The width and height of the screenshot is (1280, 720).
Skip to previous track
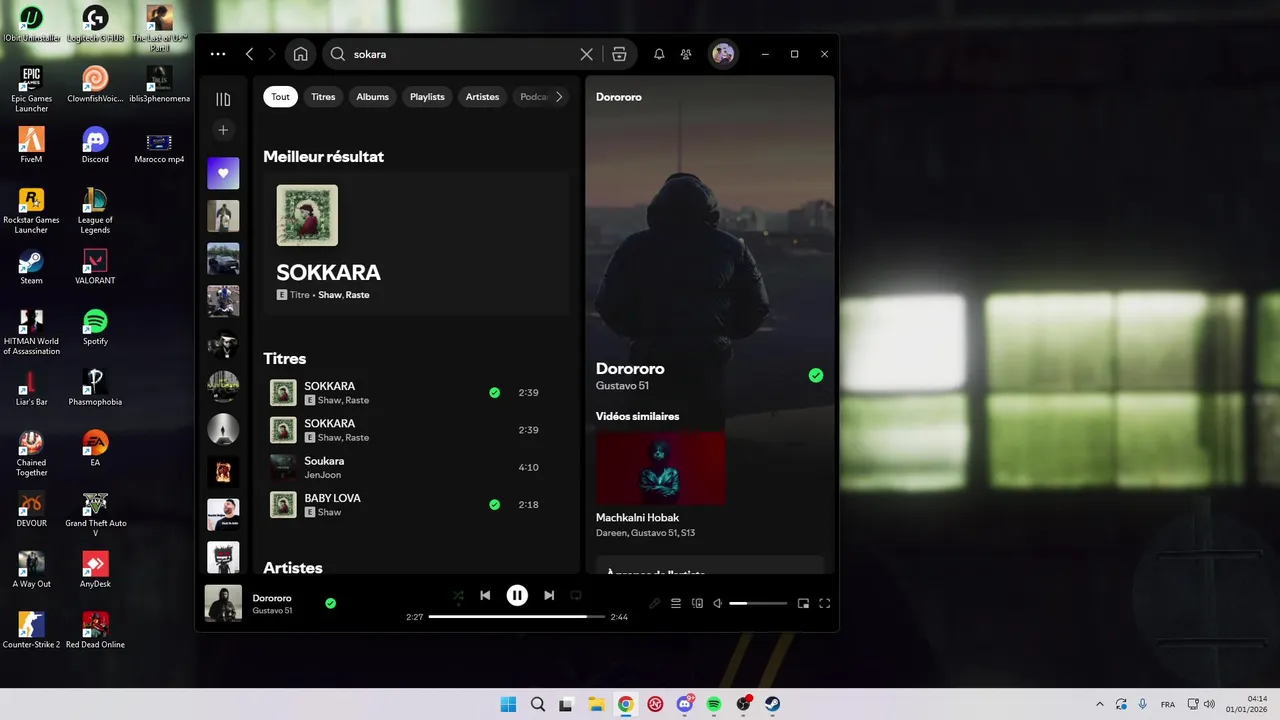tap(485, 595)
